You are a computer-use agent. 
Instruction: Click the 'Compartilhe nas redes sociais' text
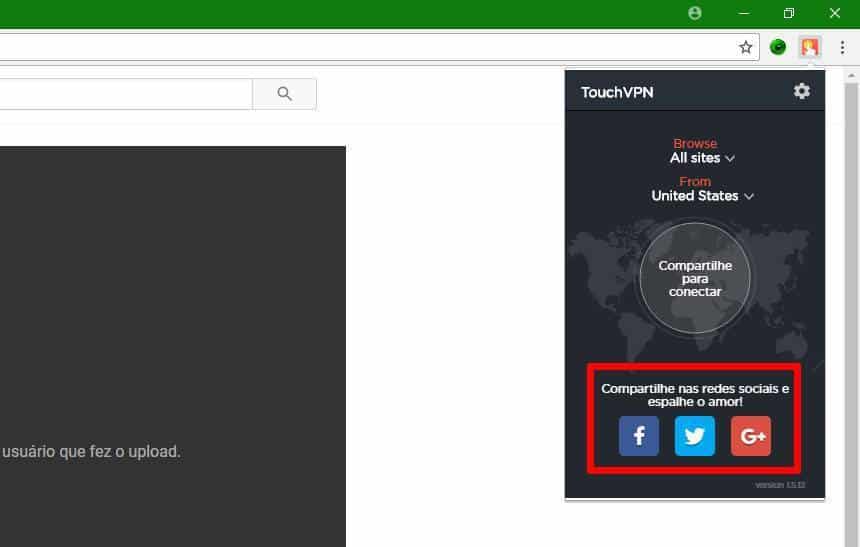click(x=695, y=395)
